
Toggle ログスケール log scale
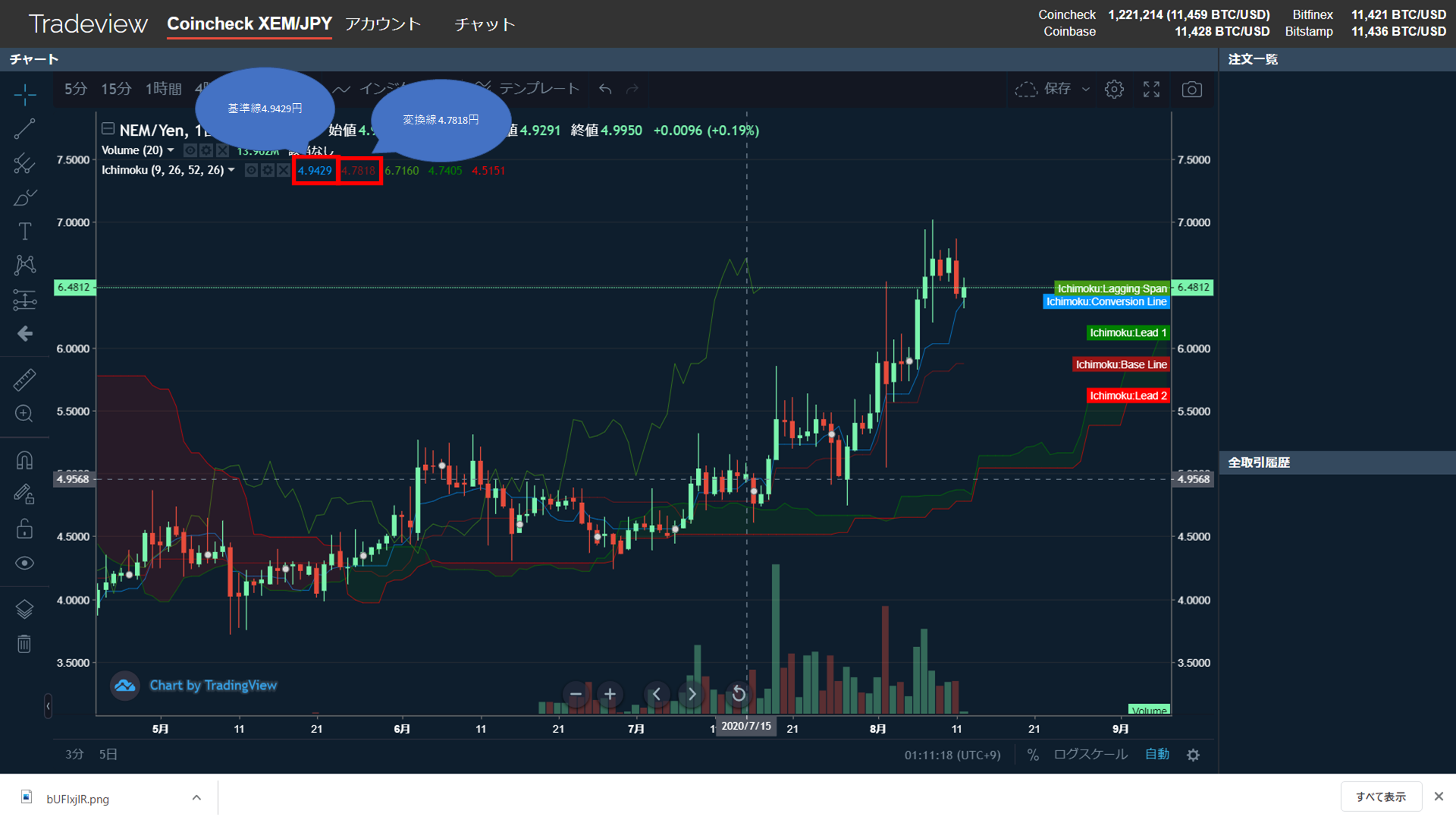[1090, 755]
